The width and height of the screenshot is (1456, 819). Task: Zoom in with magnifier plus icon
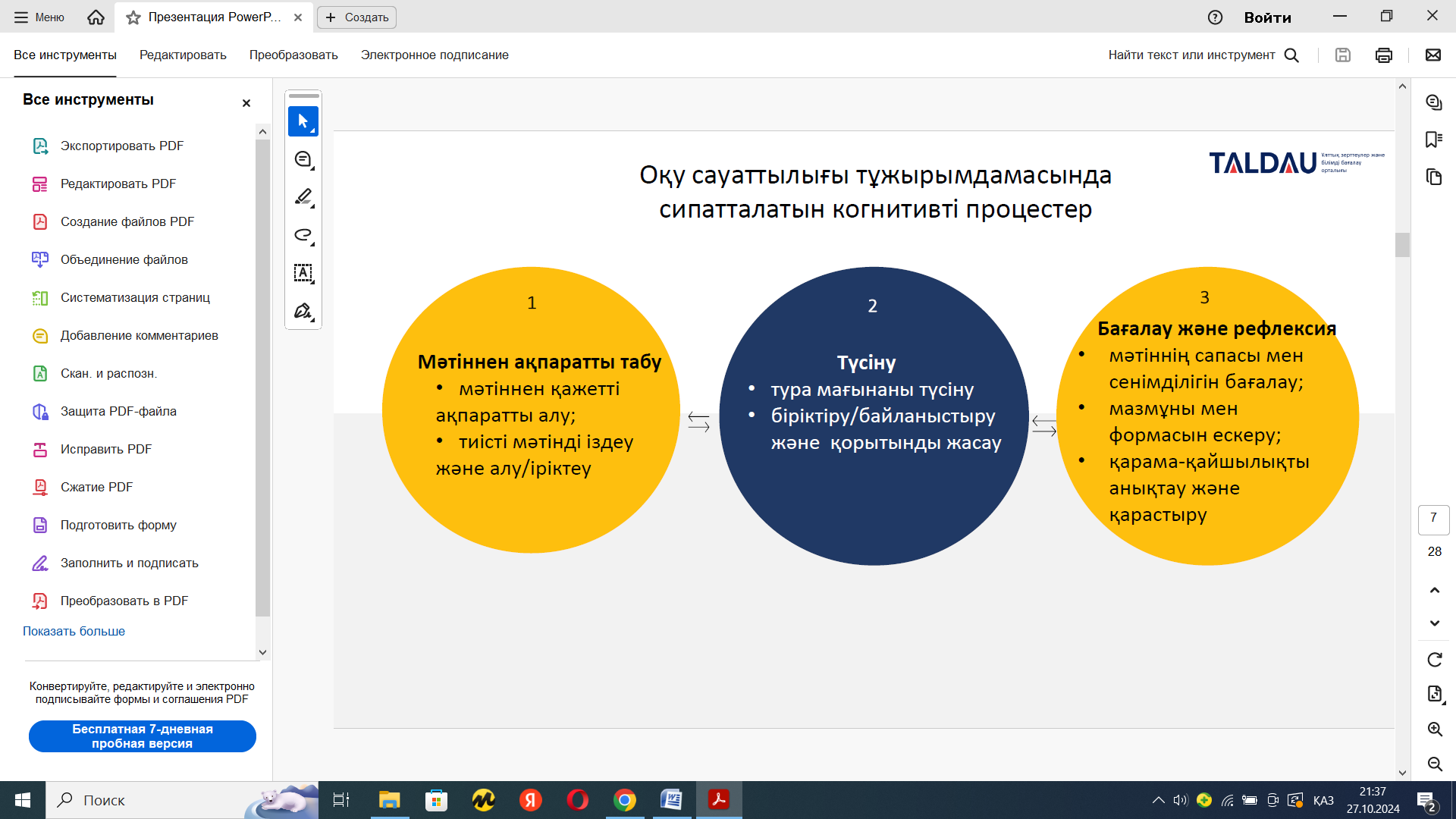[x=1434, y=730]
